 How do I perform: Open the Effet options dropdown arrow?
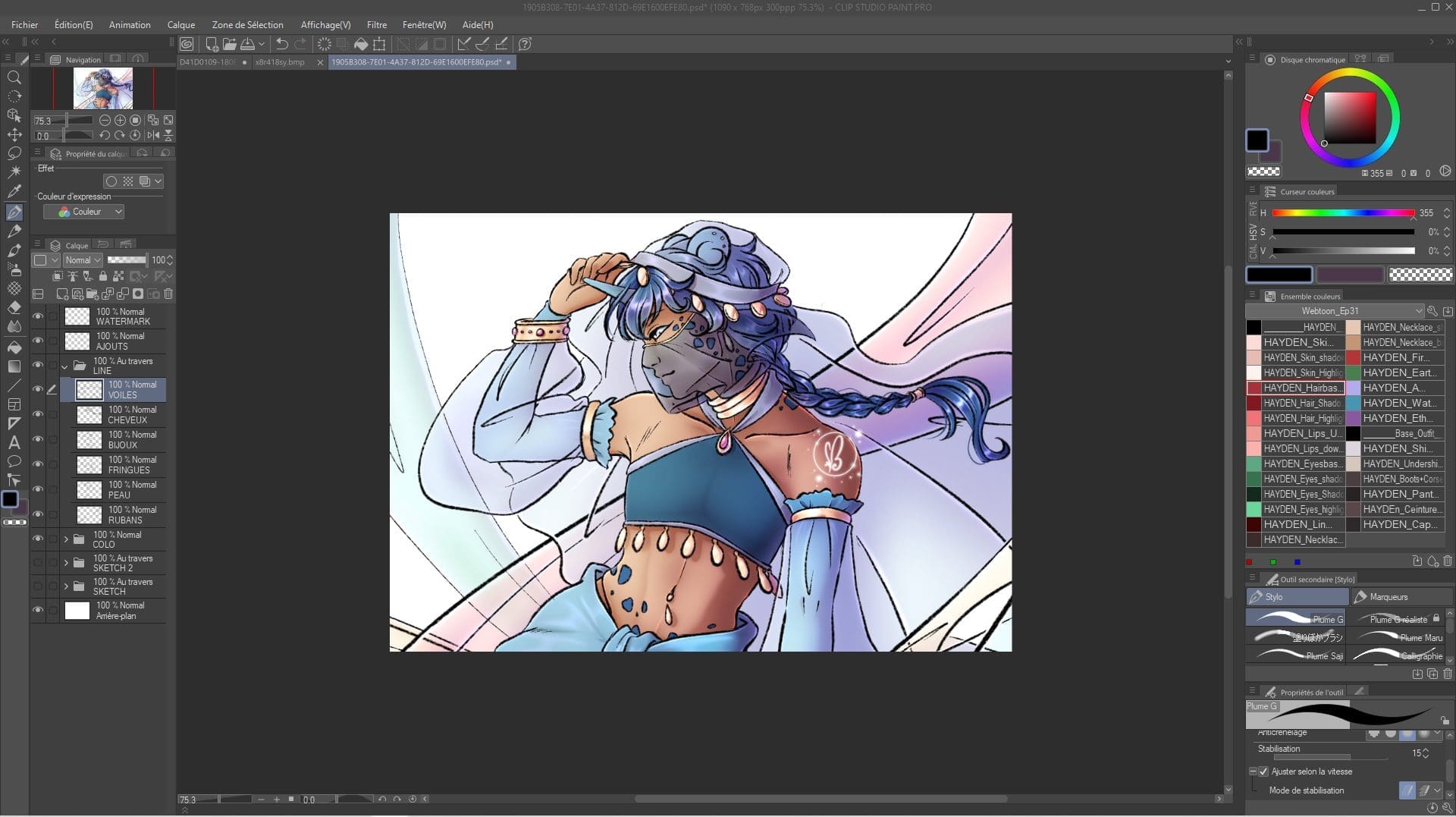pyautogui.click(x=158, y=181)
